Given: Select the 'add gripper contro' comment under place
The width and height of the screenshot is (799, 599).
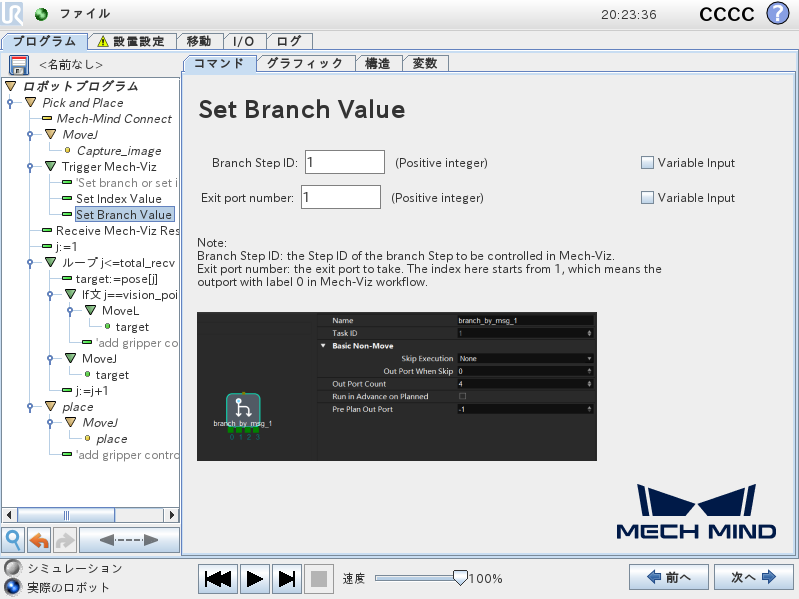Looking at the screenshot, I should (x=127, y=455).
